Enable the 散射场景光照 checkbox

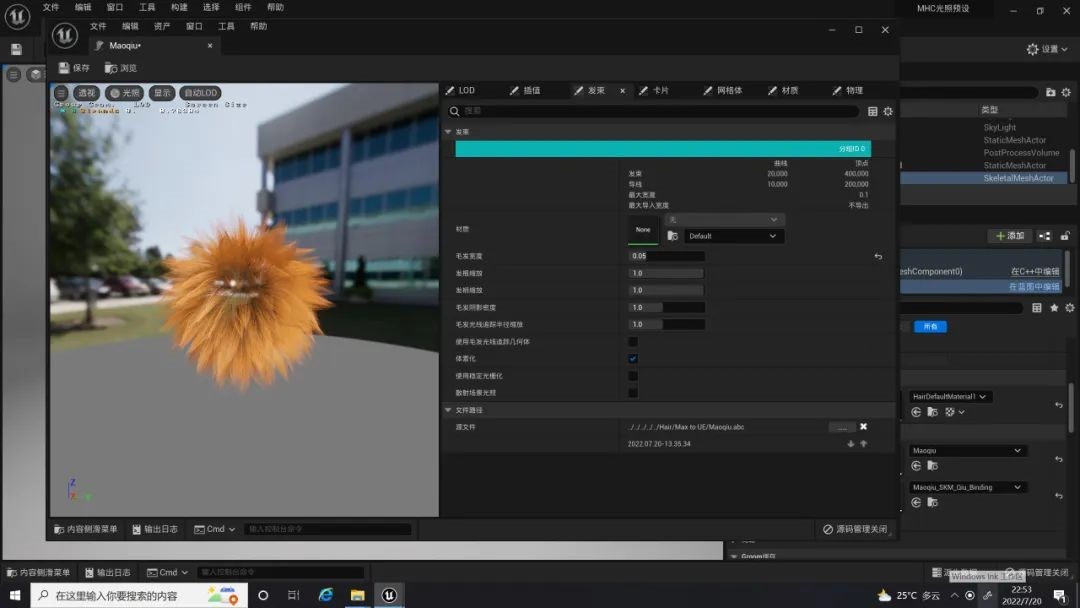pyautogui.click(x=633, y=393)
